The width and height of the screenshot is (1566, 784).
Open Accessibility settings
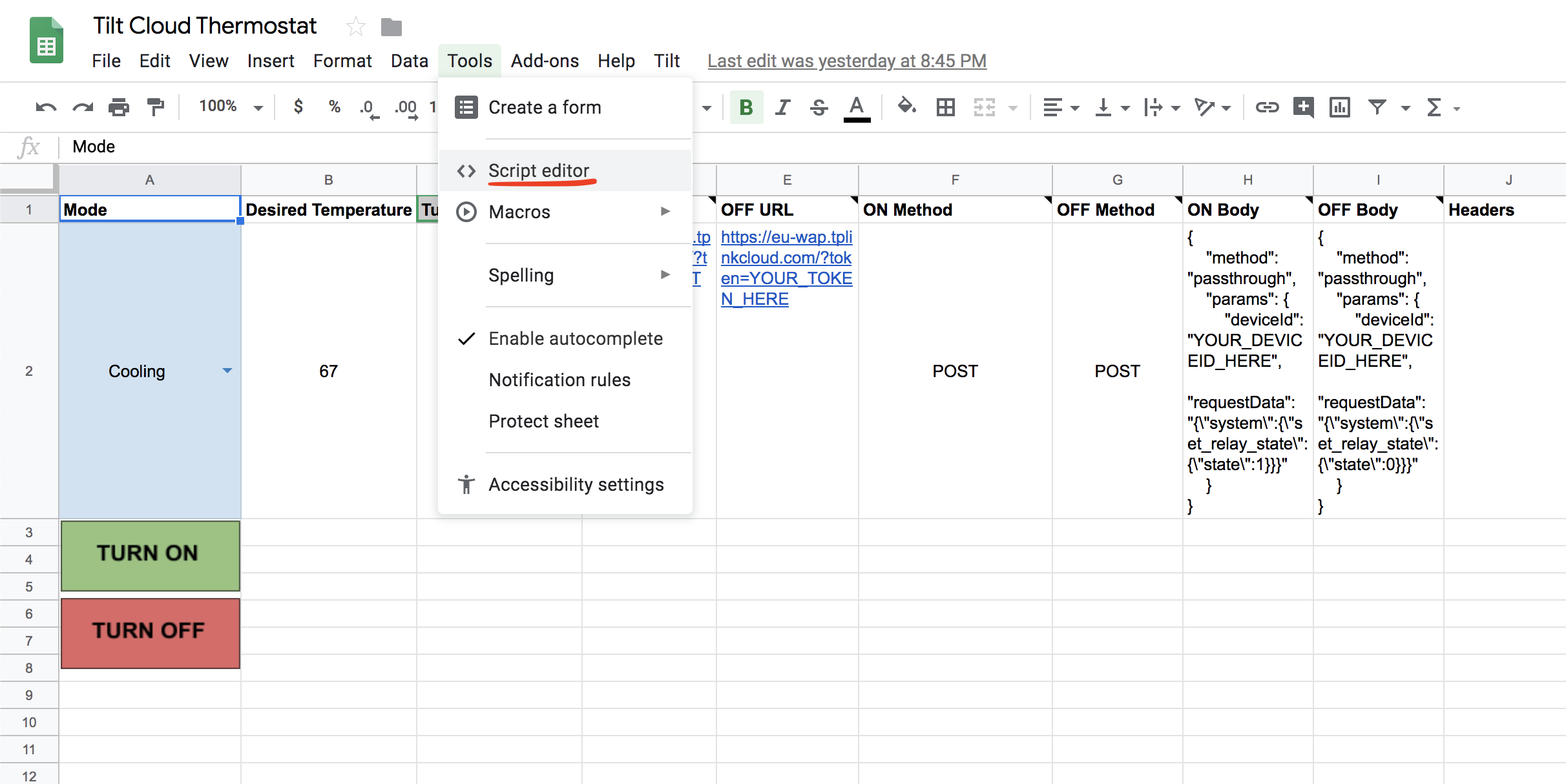565,484
